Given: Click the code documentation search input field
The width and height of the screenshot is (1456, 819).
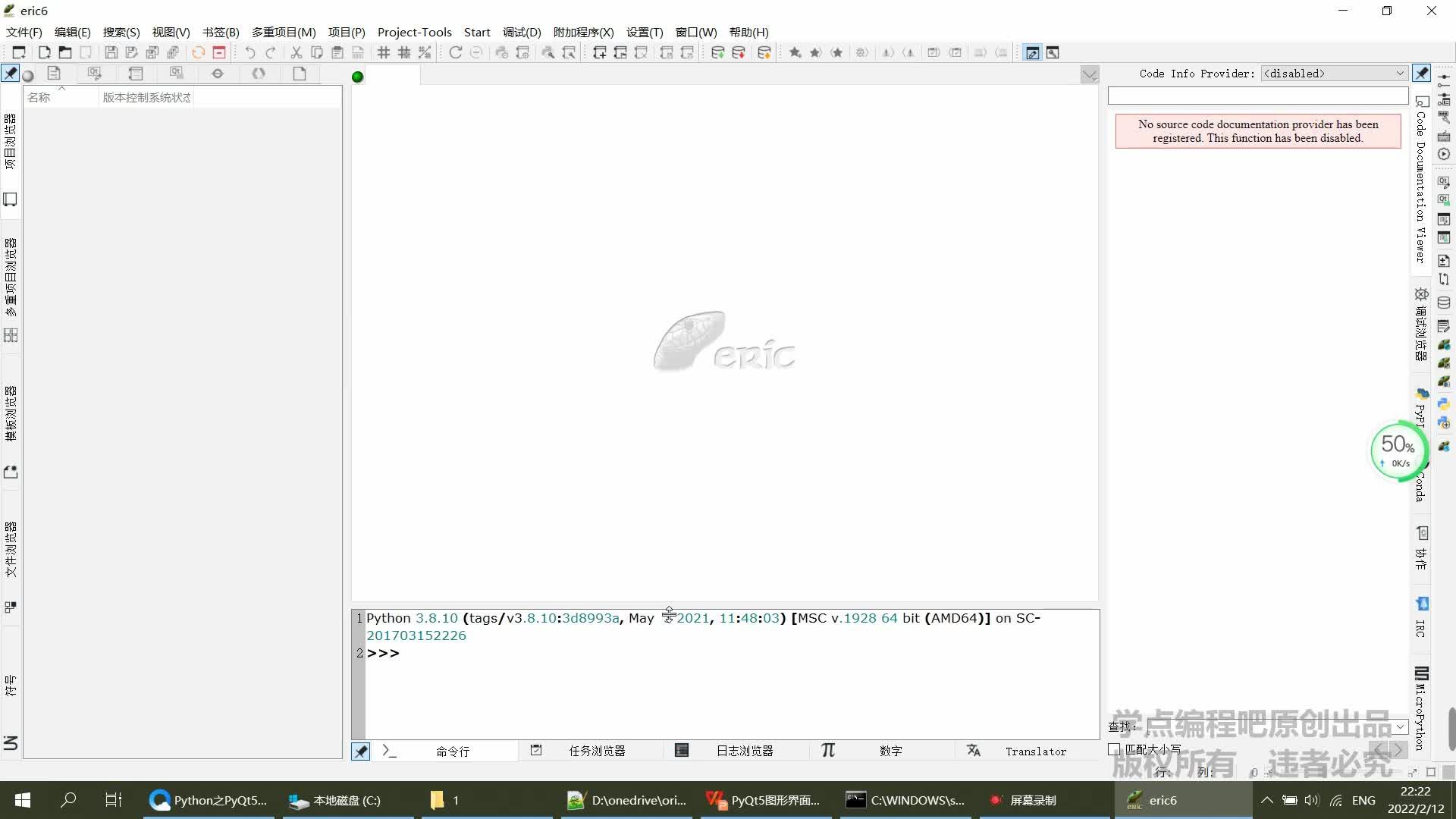Looking at the screenshot, I should (x=1257, y=96).
